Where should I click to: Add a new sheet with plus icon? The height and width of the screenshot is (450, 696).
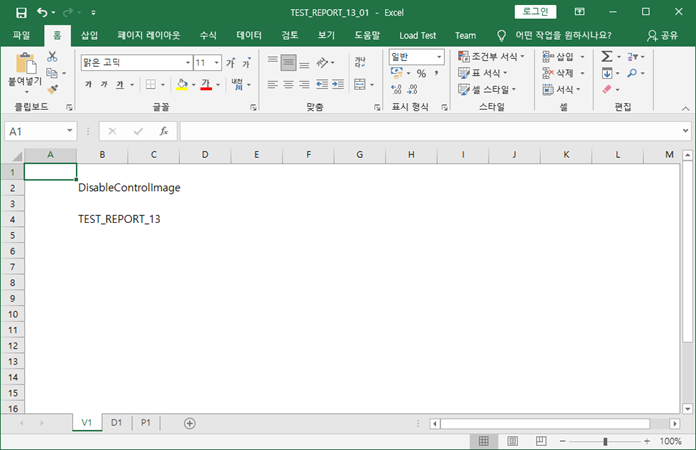click(x=190, y=423)
